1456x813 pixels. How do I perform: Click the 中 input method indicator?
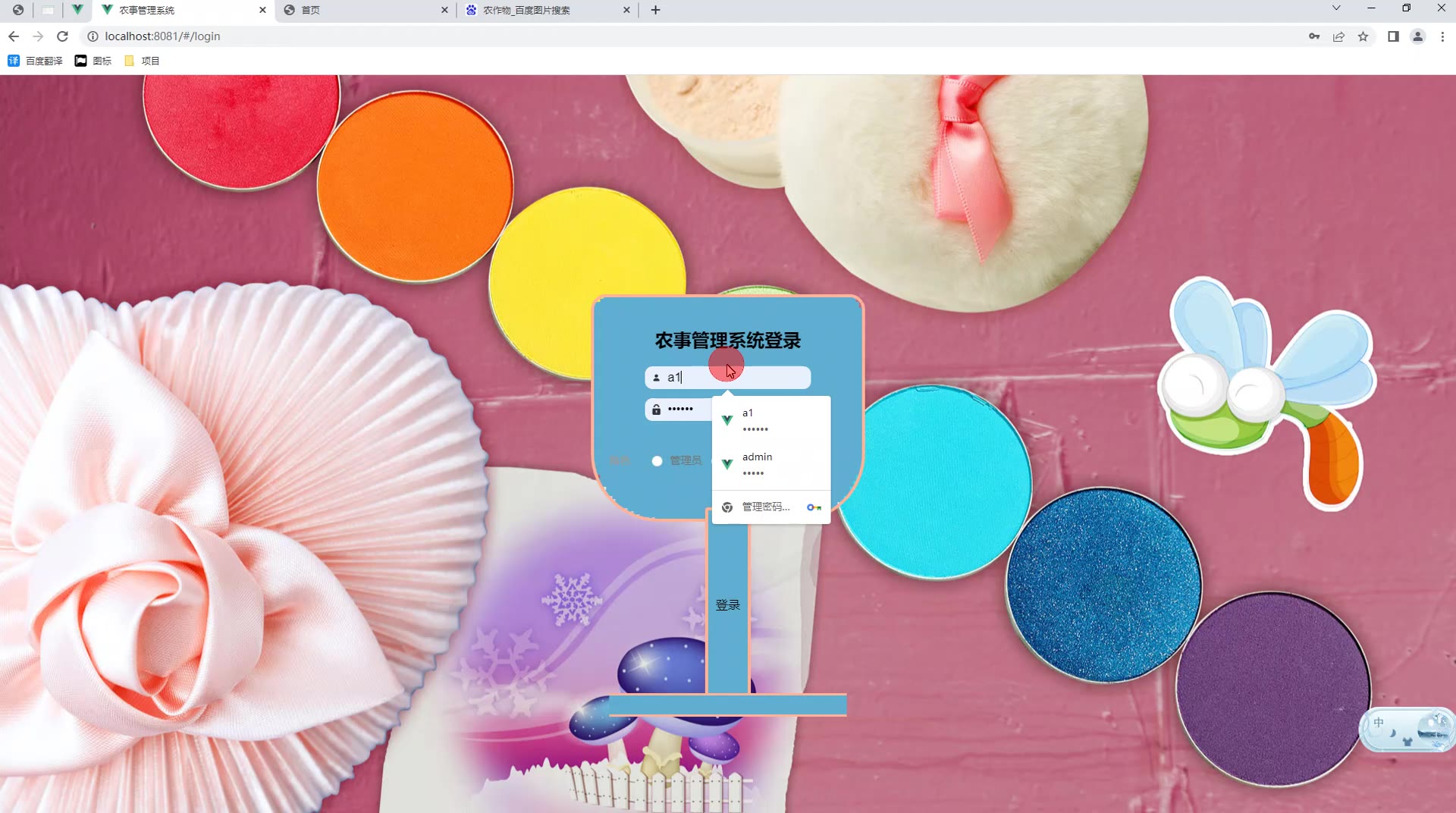[1379, 723]
